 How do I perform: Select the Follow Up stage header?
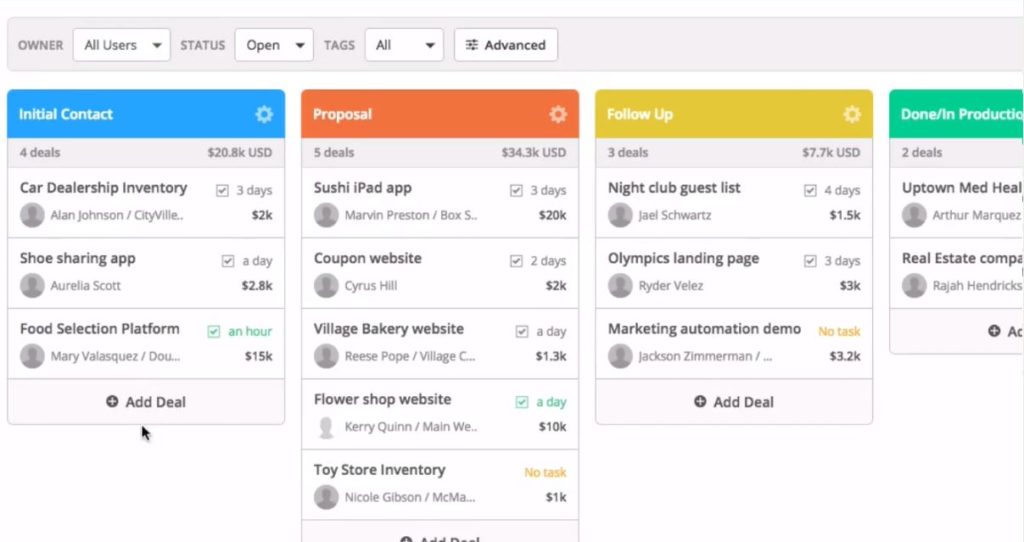[734, 114]
